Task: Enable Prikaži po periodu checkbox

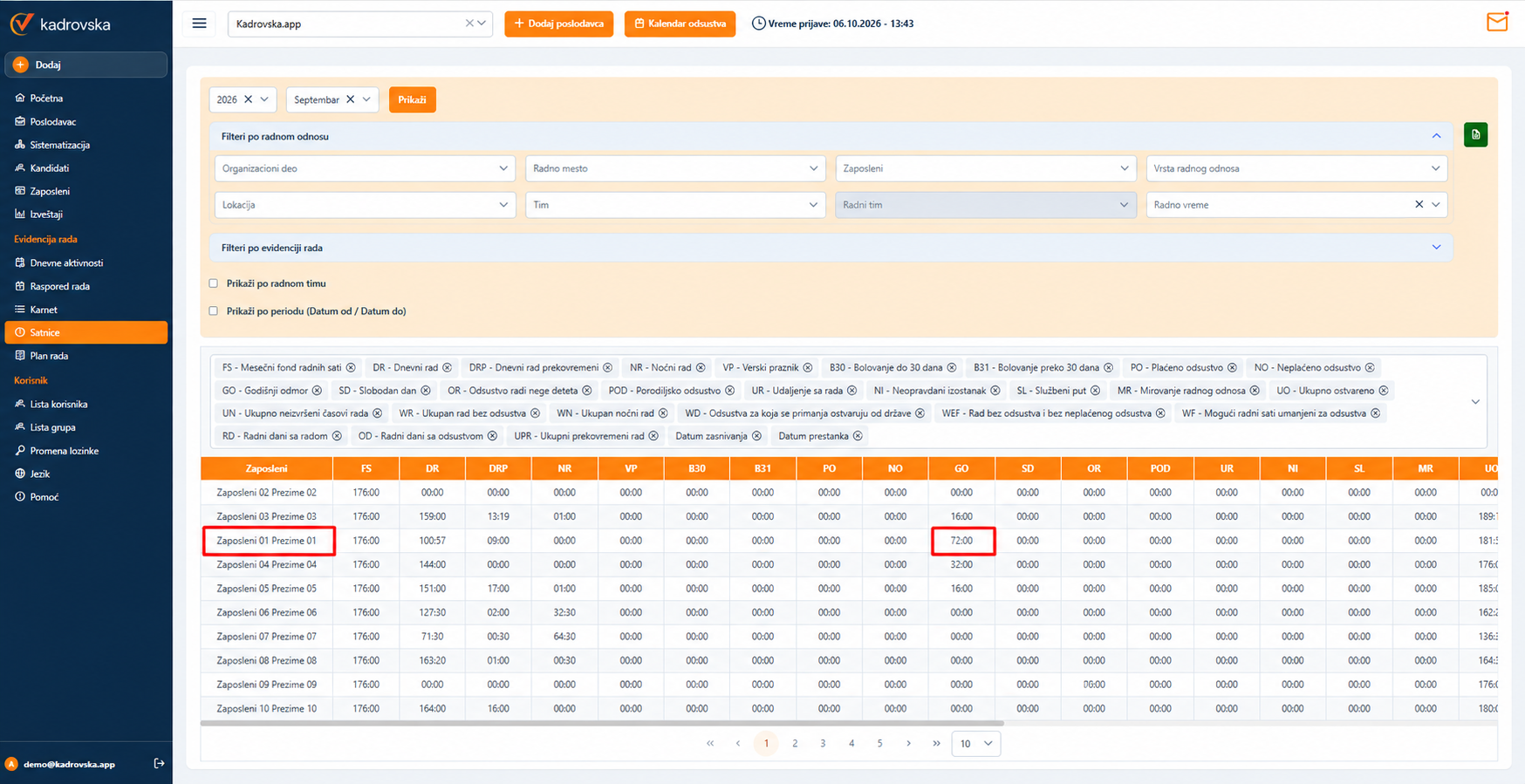Action: tap(214, 311)
